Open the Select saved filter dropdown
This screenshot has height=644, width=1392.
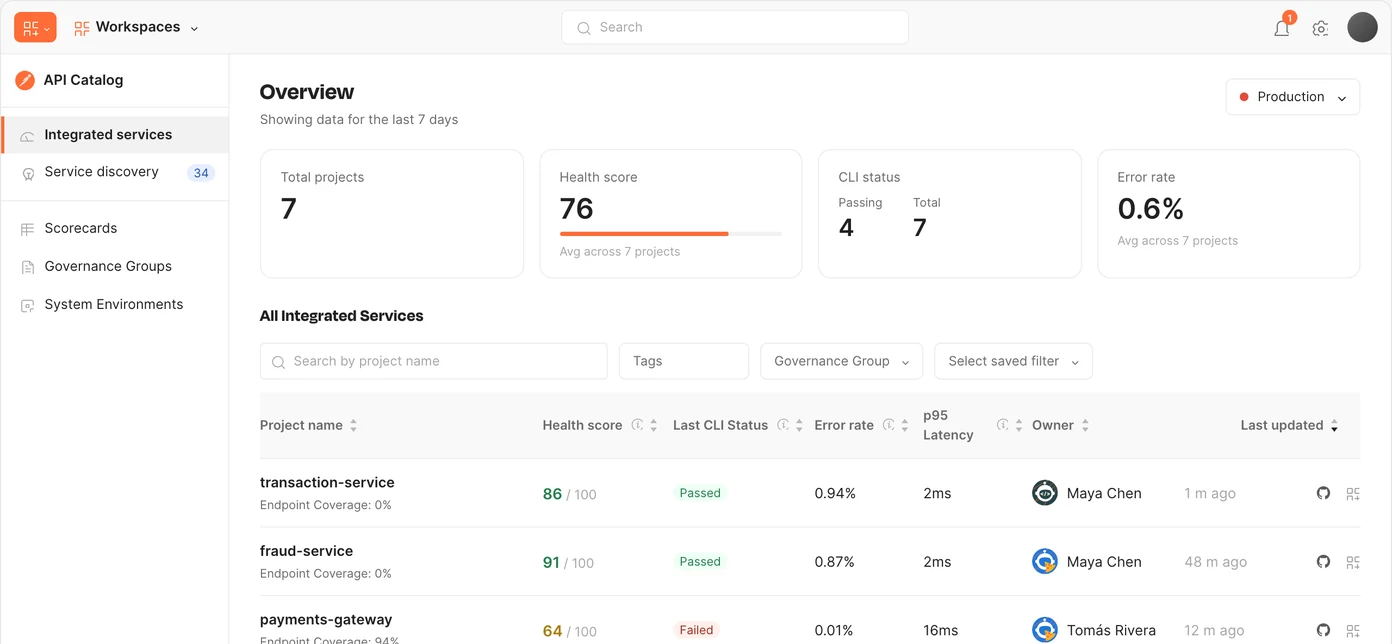point(1013,361)
